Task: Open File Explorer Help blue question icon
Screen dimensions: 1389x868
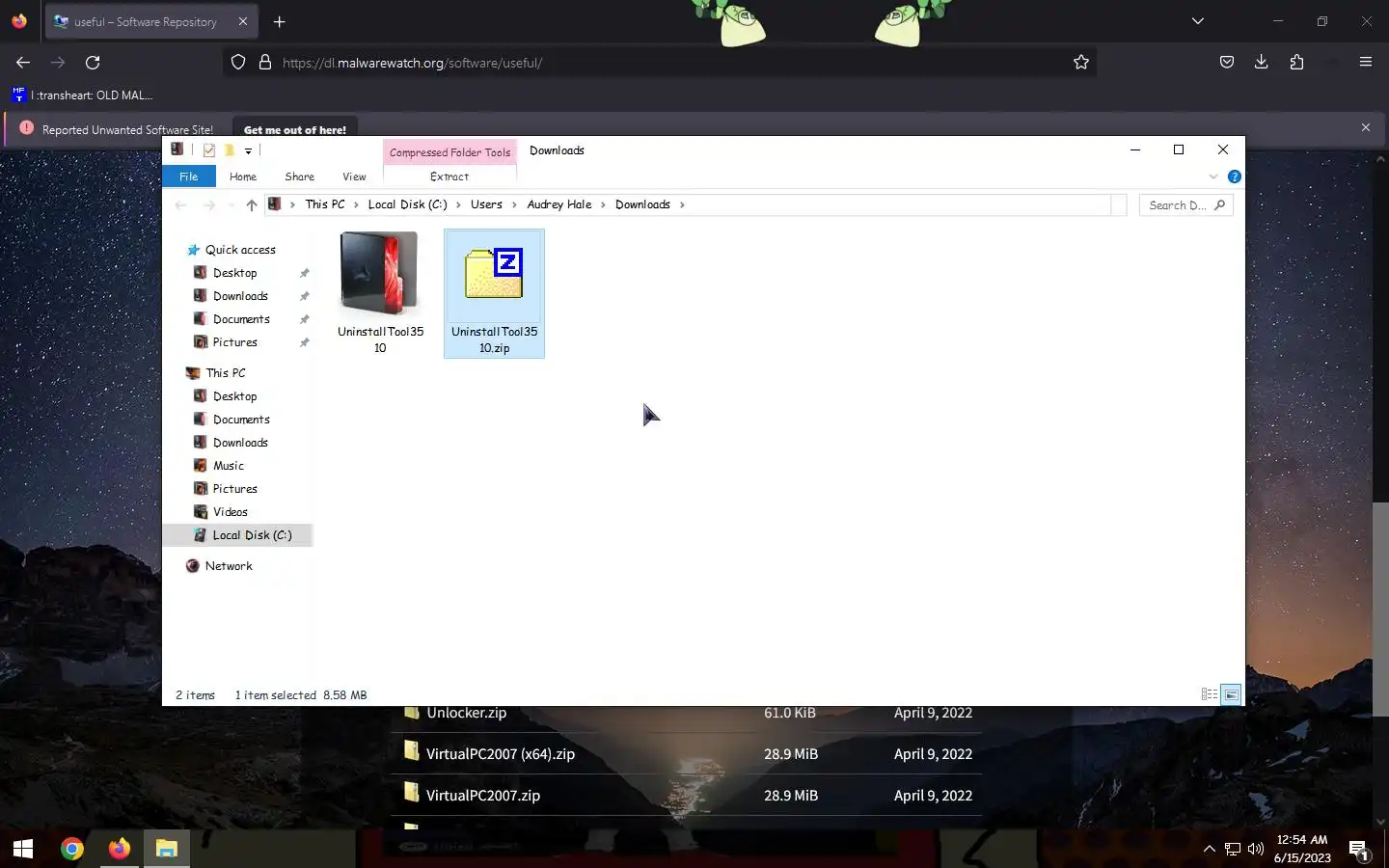Action: point(1234,176)
